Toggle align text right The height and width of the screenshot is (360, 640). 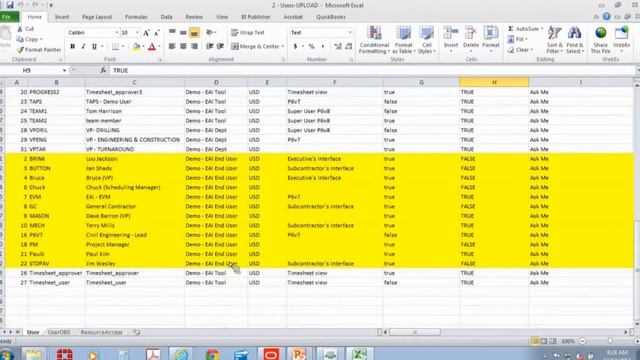[x=194, y=47]
